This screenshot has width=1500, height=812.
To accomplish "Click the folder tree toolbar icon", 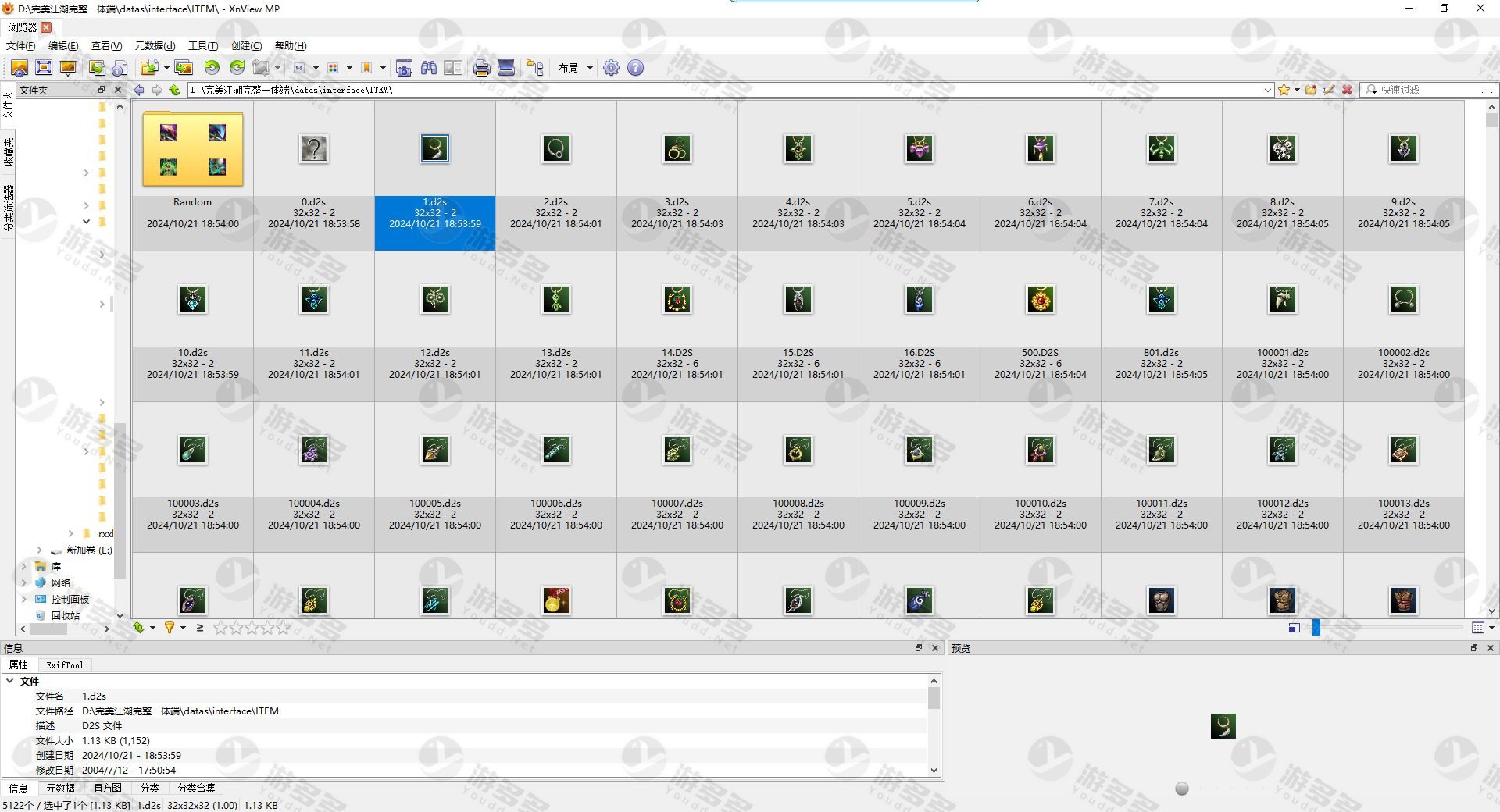I will [535, 68].
